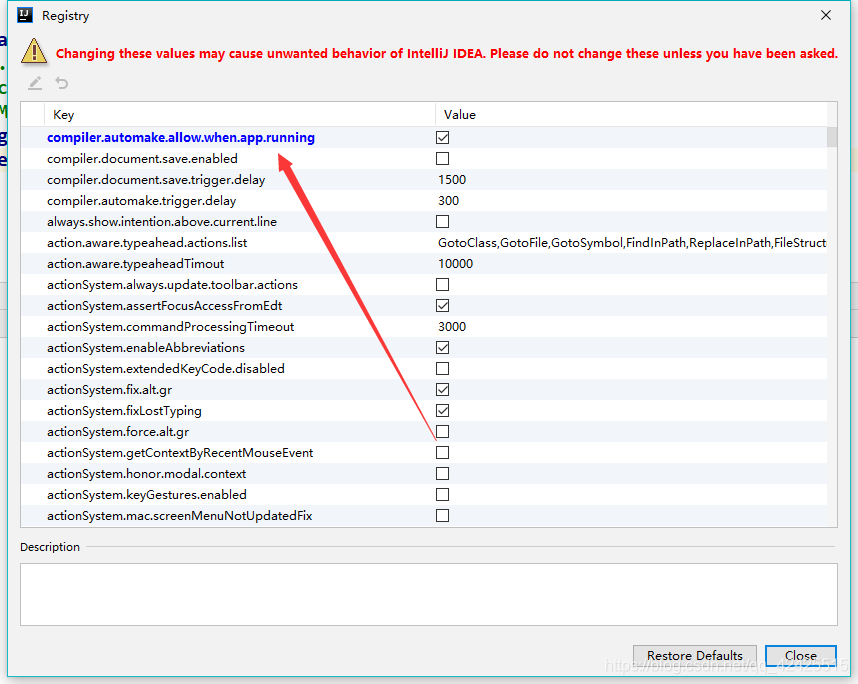Screen dimensions: 858x684
Task: Uncheck actionSystem.fix.alt.gr checkbox
Action: (x=443, y=390)
